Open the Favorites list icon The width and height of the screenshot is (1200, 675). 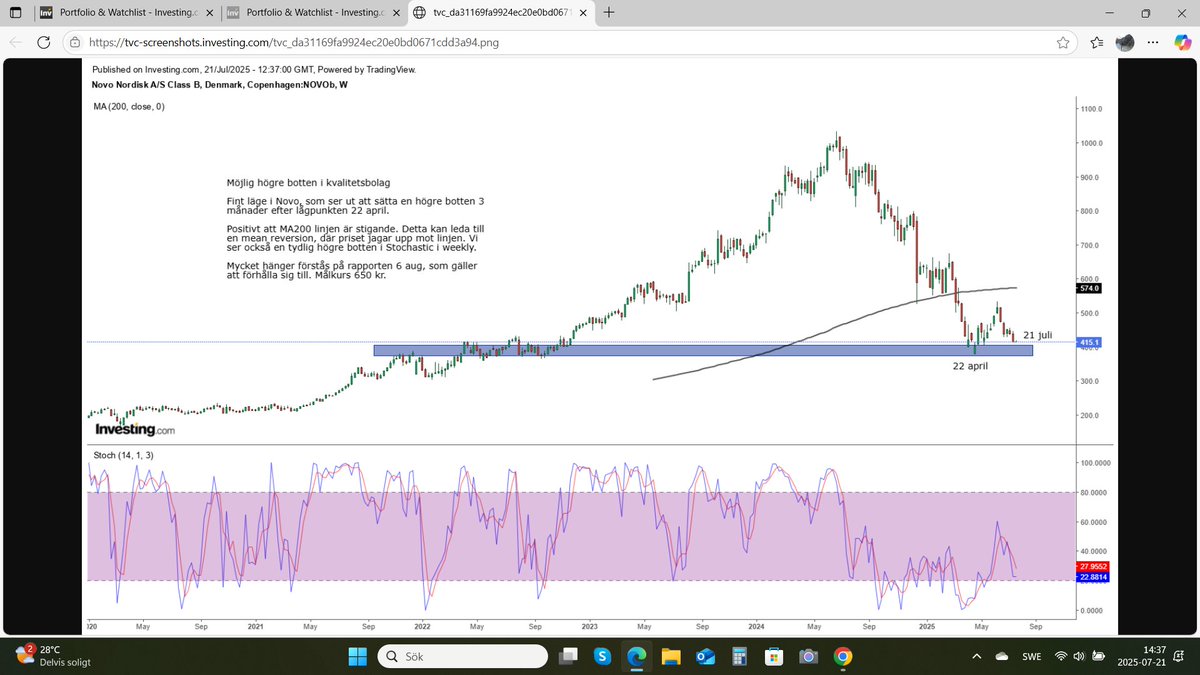pos(1097,43)
